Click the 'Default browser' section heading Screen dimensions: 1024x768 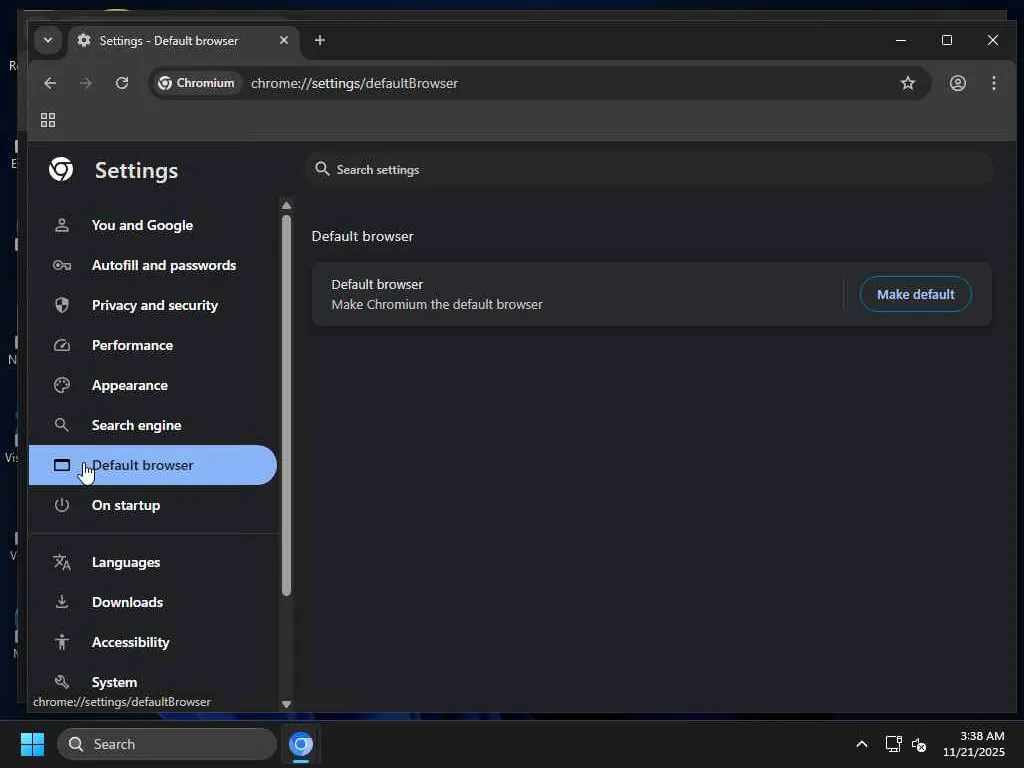coord(362,236)
